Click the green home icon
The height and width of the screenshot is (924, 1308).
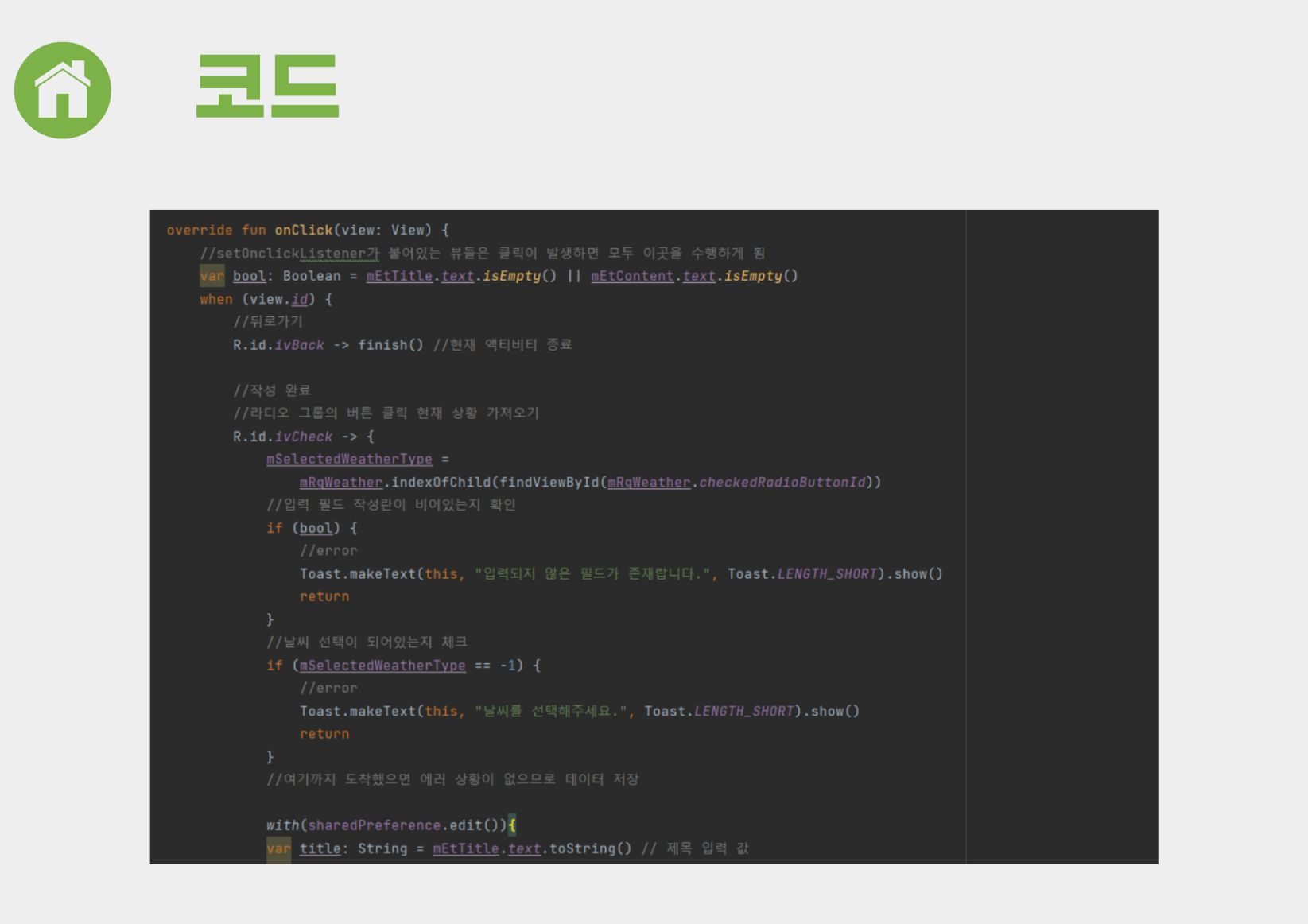point(63,90)
